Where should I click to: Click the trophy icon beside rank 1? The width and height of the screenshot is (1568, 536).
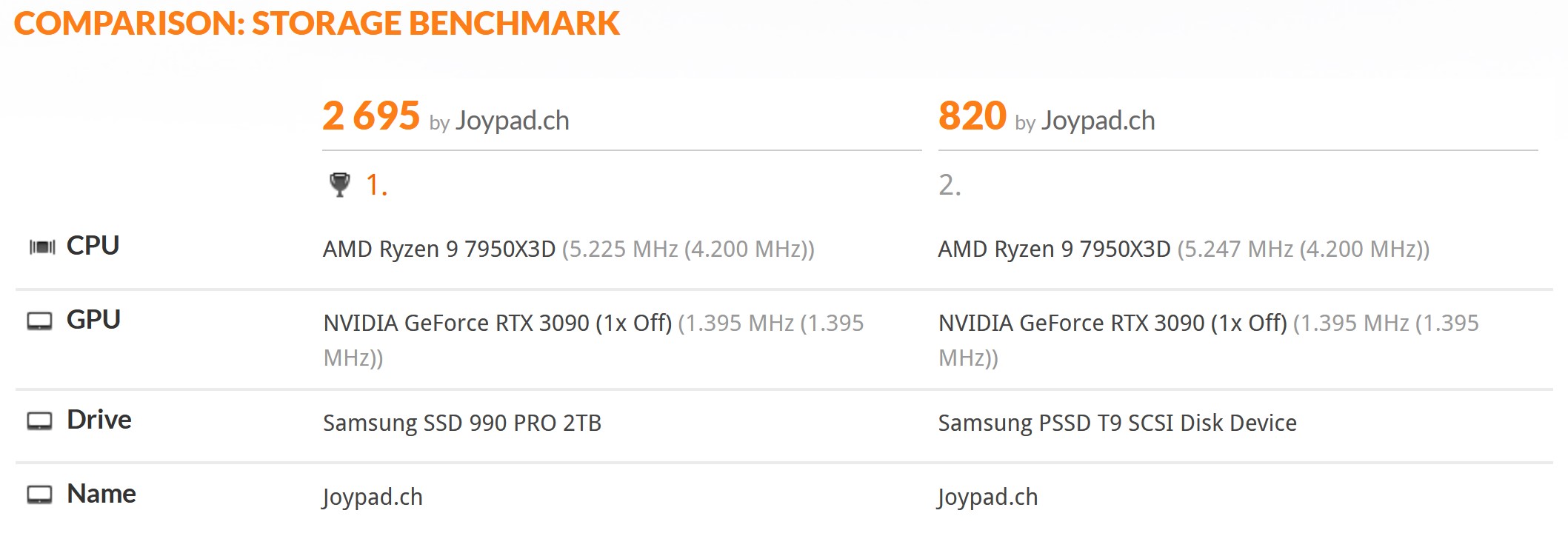[339, 184]
